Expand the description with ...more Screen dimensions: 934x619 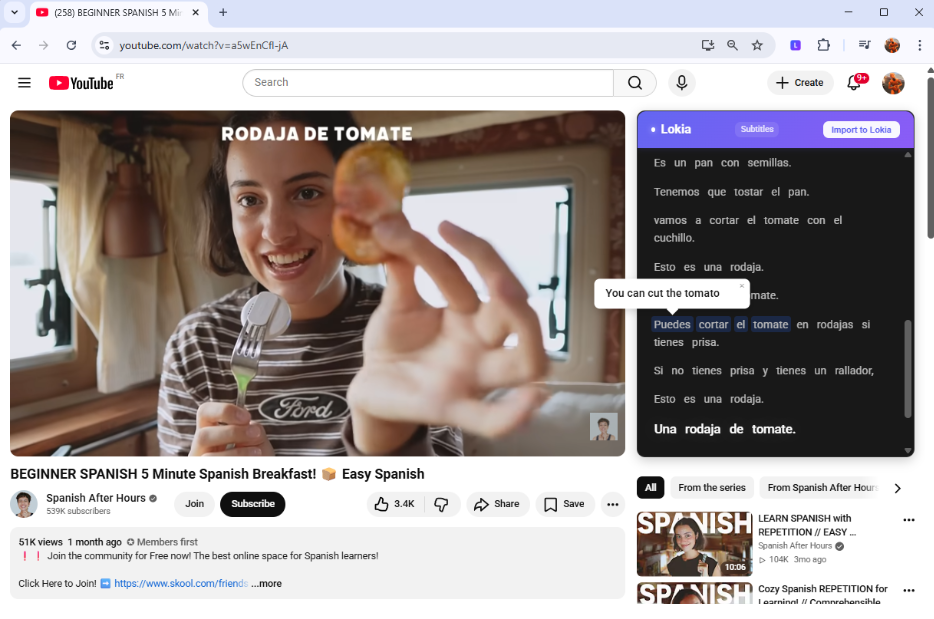tap(266, 583)
